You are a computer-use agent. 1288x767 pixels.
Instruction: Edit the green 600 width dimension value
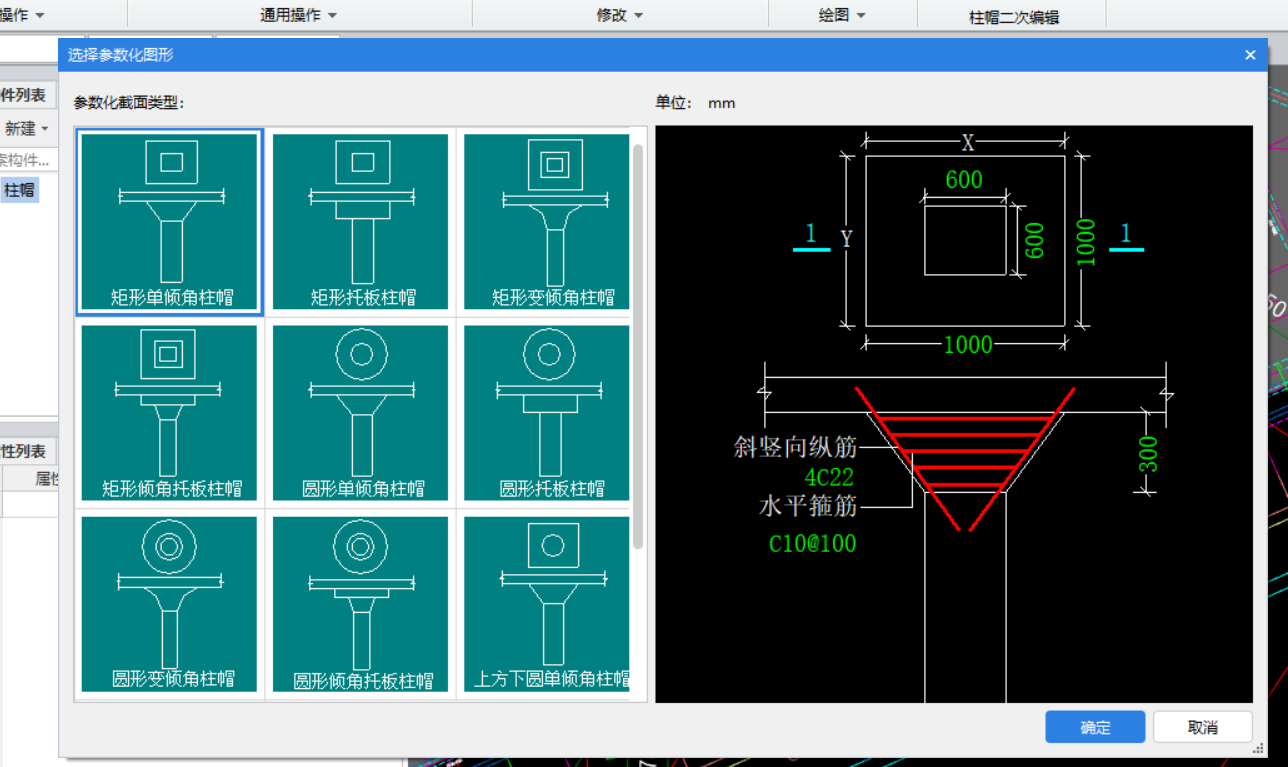pyautogui.click(x=964, y=180)
